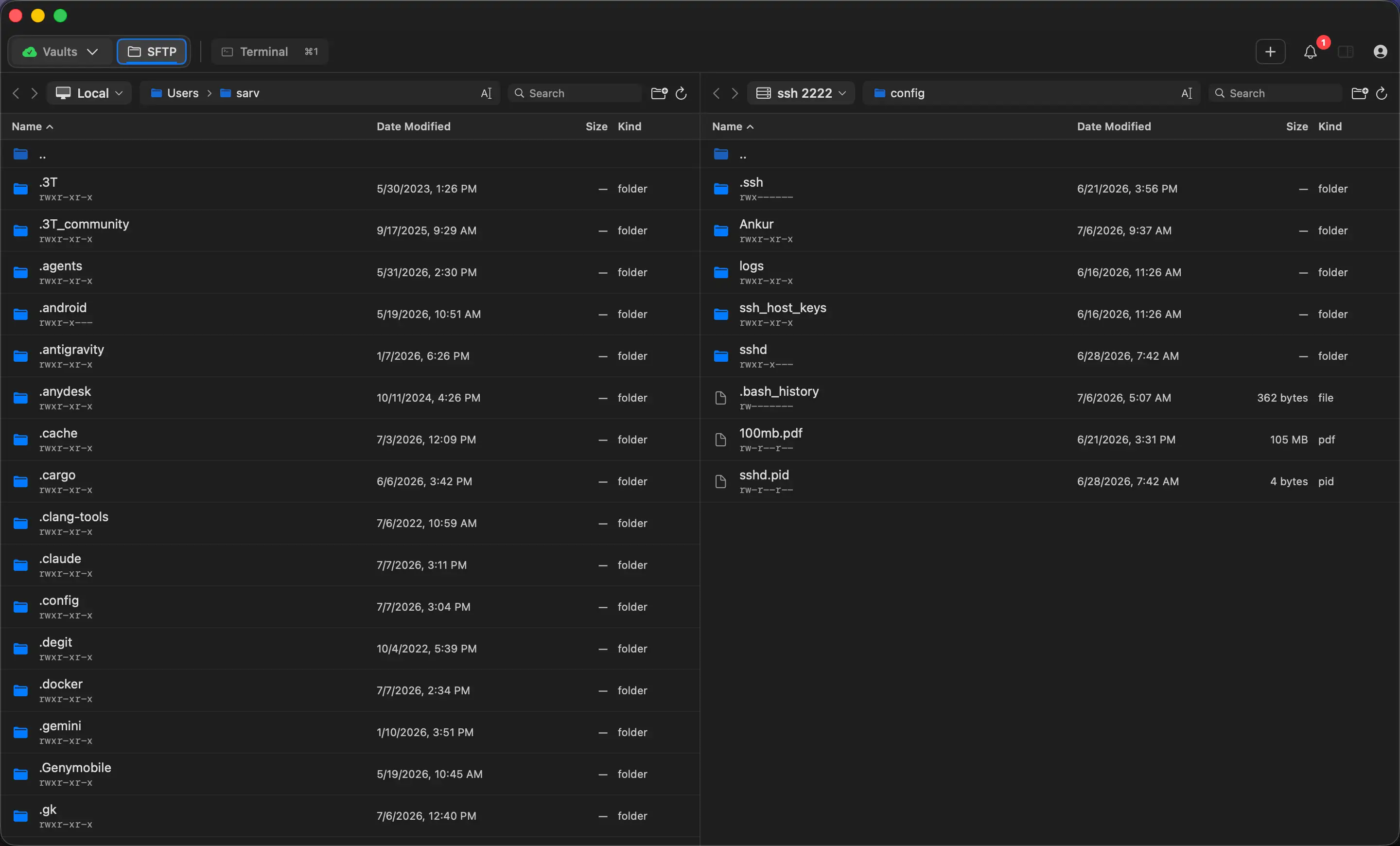This screenshot has height=846, width=1400.
Task: Select the sshd folder icon
Action: (721, 356)
